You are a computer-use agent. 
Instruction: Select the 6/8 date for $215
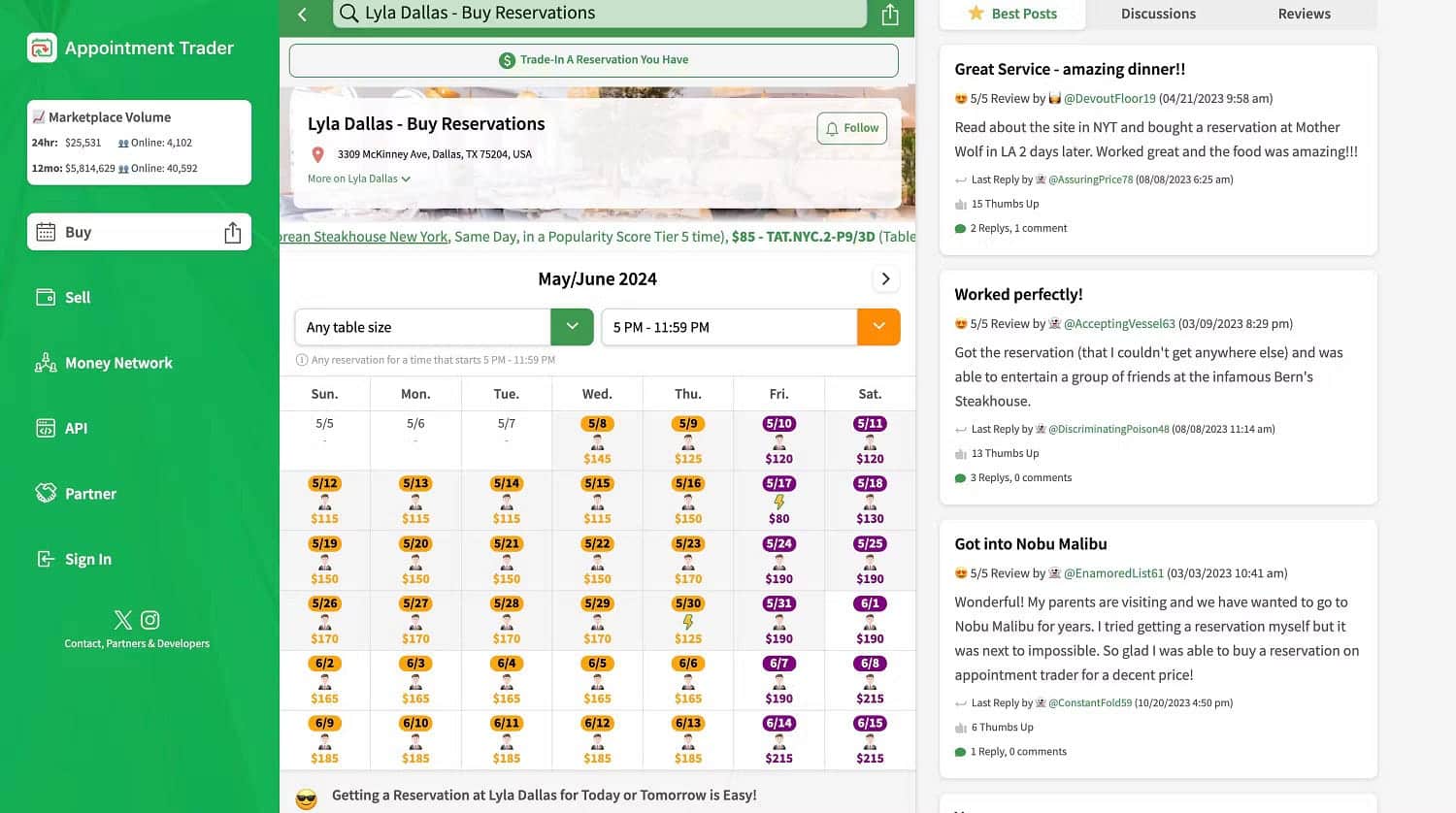tap(870, 680)
